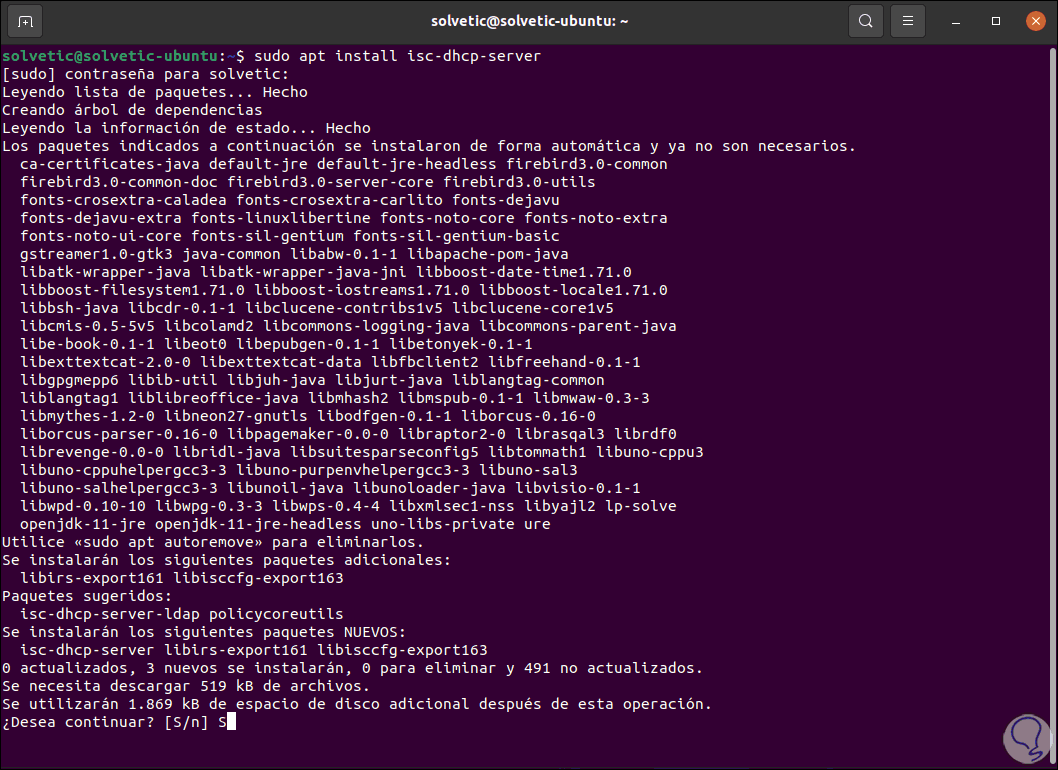Click the 'libsuitesparseconfig5' package name
Screen dimensions: 1058x770
(x=385, y=452)
